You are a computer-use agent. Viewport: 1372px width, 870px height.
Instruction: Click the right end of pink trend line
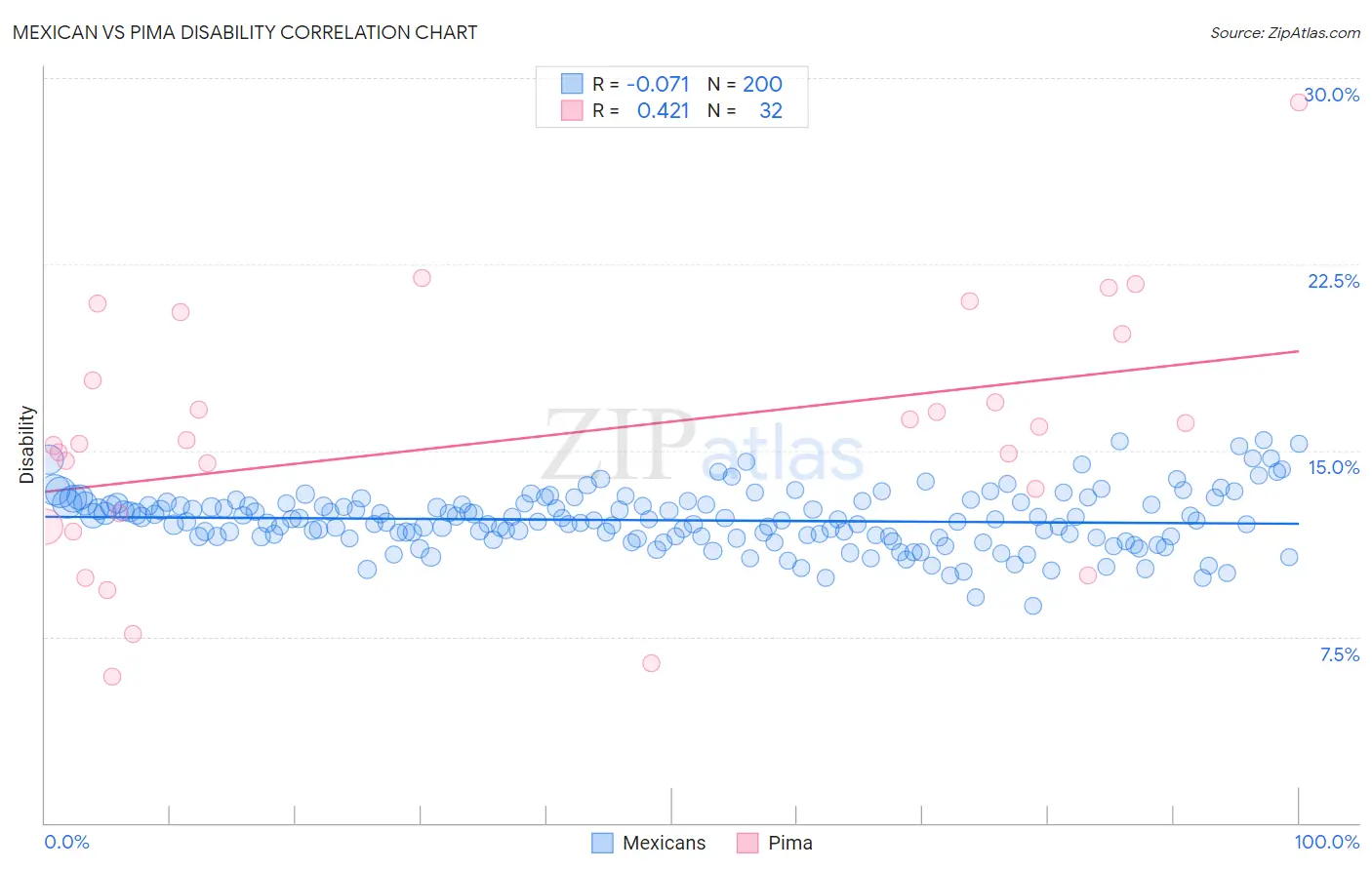click(1298, 350)
